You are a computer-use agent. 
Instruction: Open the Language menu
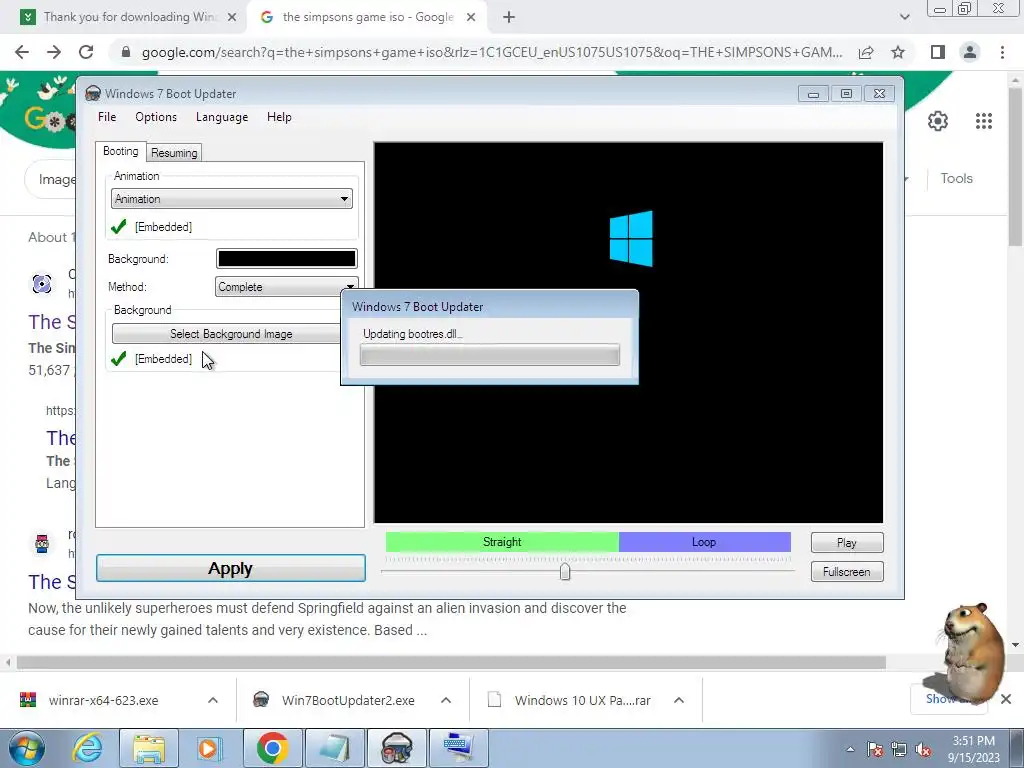pyautogui.click(x=222, y=117)
